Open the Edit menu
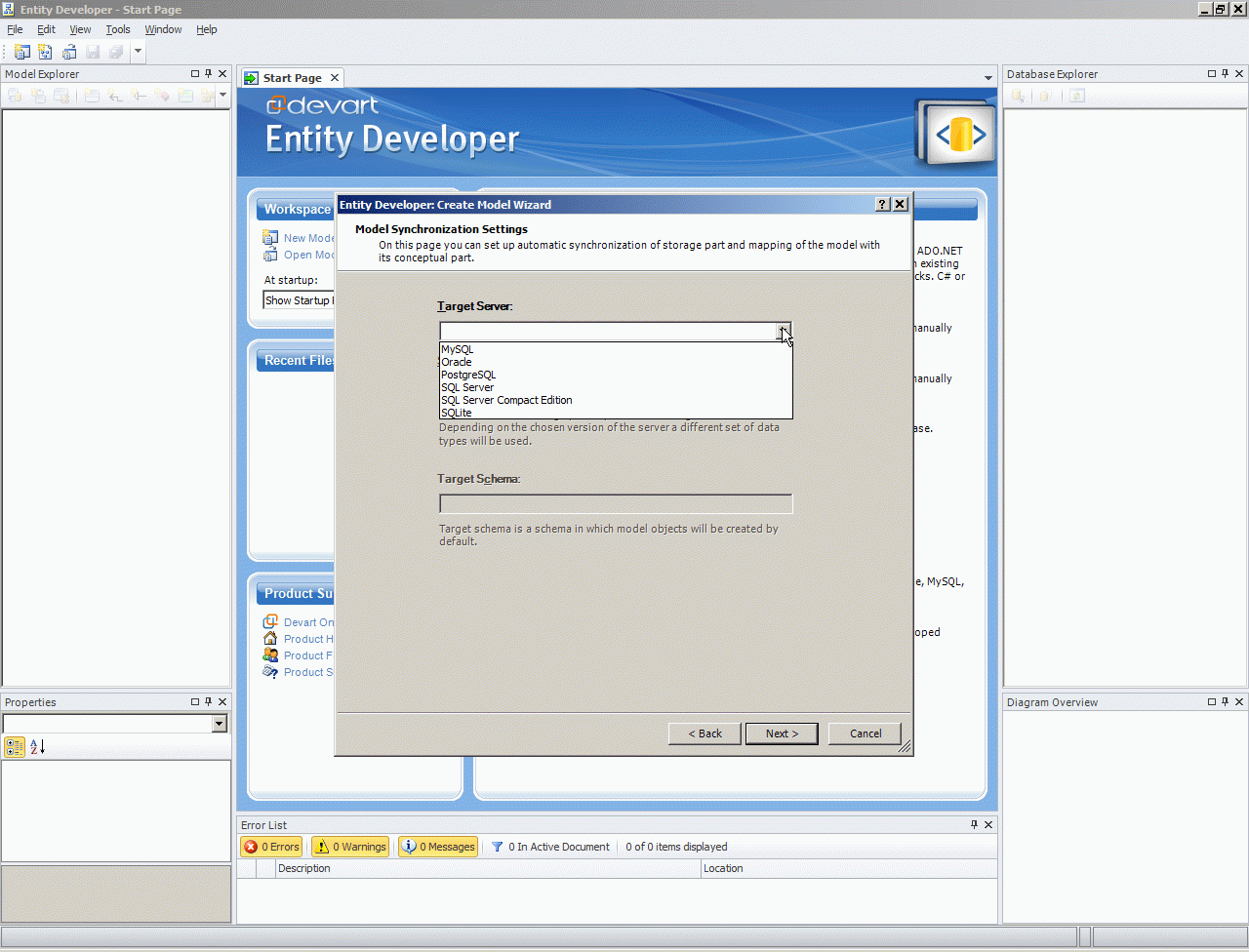 point(46,29)
